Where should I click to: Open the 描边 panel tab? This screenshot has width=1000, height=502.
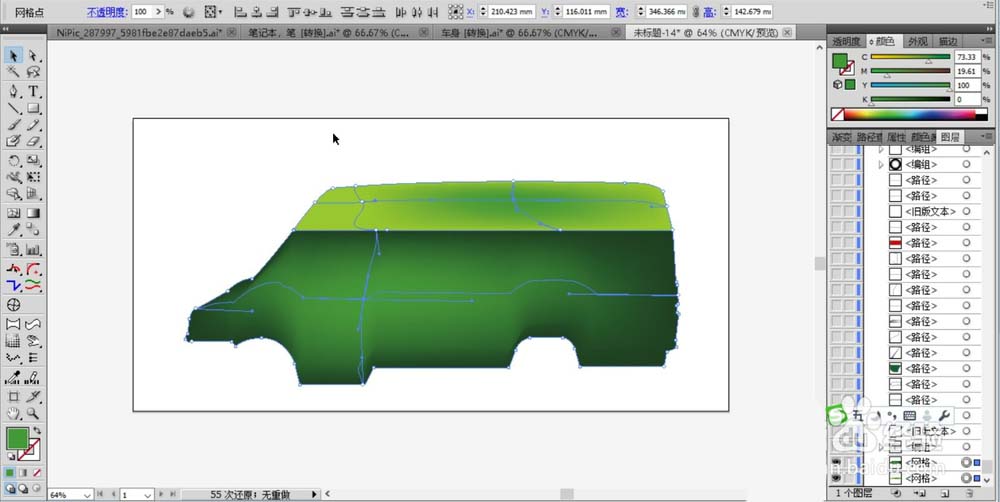(x=947, y=41)
